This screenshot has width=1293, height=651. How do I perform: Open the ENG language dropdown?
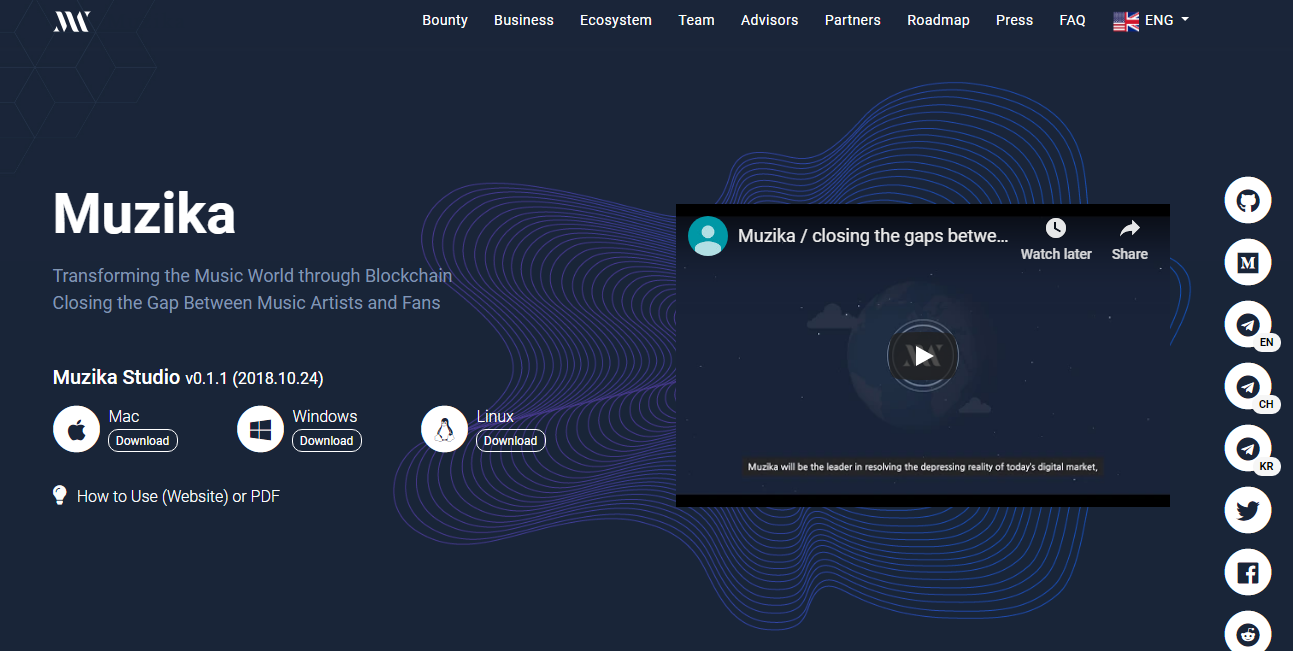pyautogui.click(x=1150, y=19)
